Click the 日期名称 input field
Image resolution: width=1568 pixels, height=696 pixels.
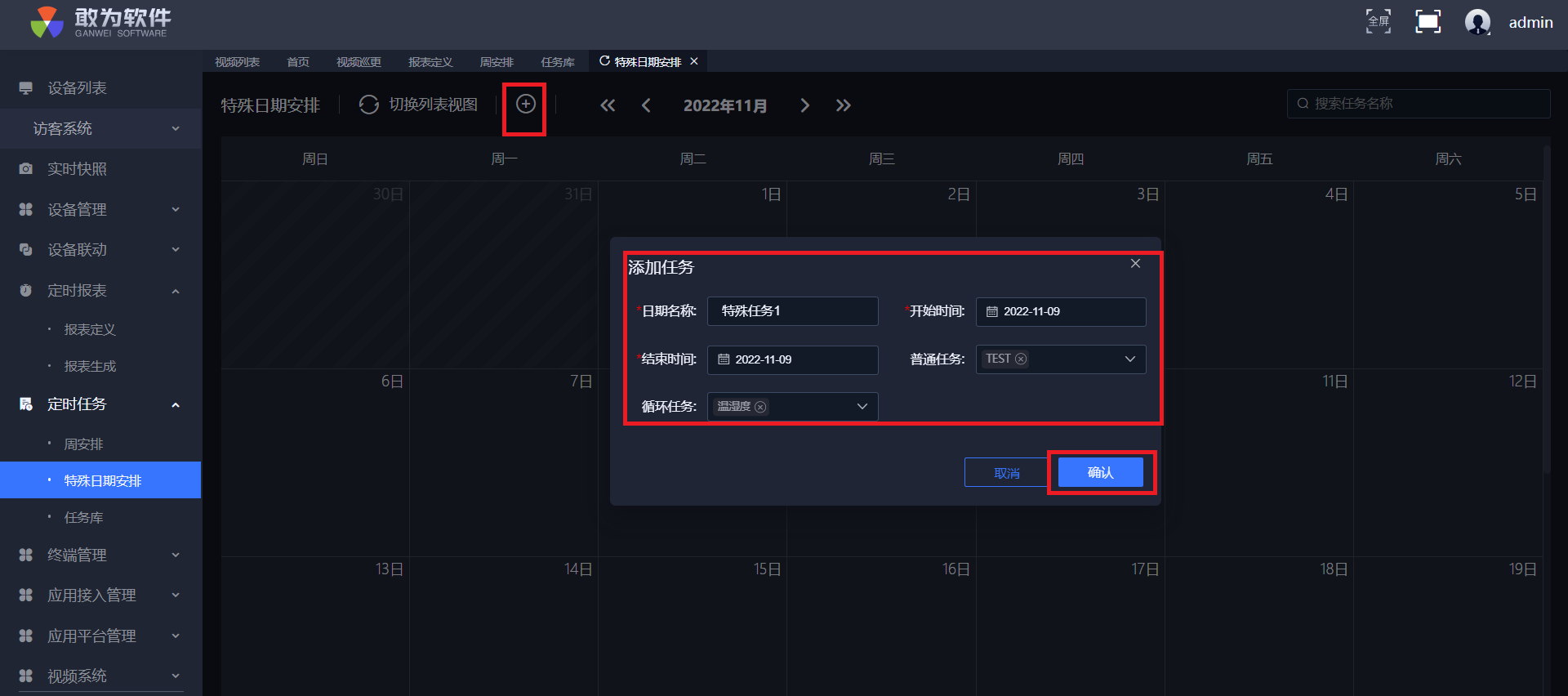[x=793, y=311]
